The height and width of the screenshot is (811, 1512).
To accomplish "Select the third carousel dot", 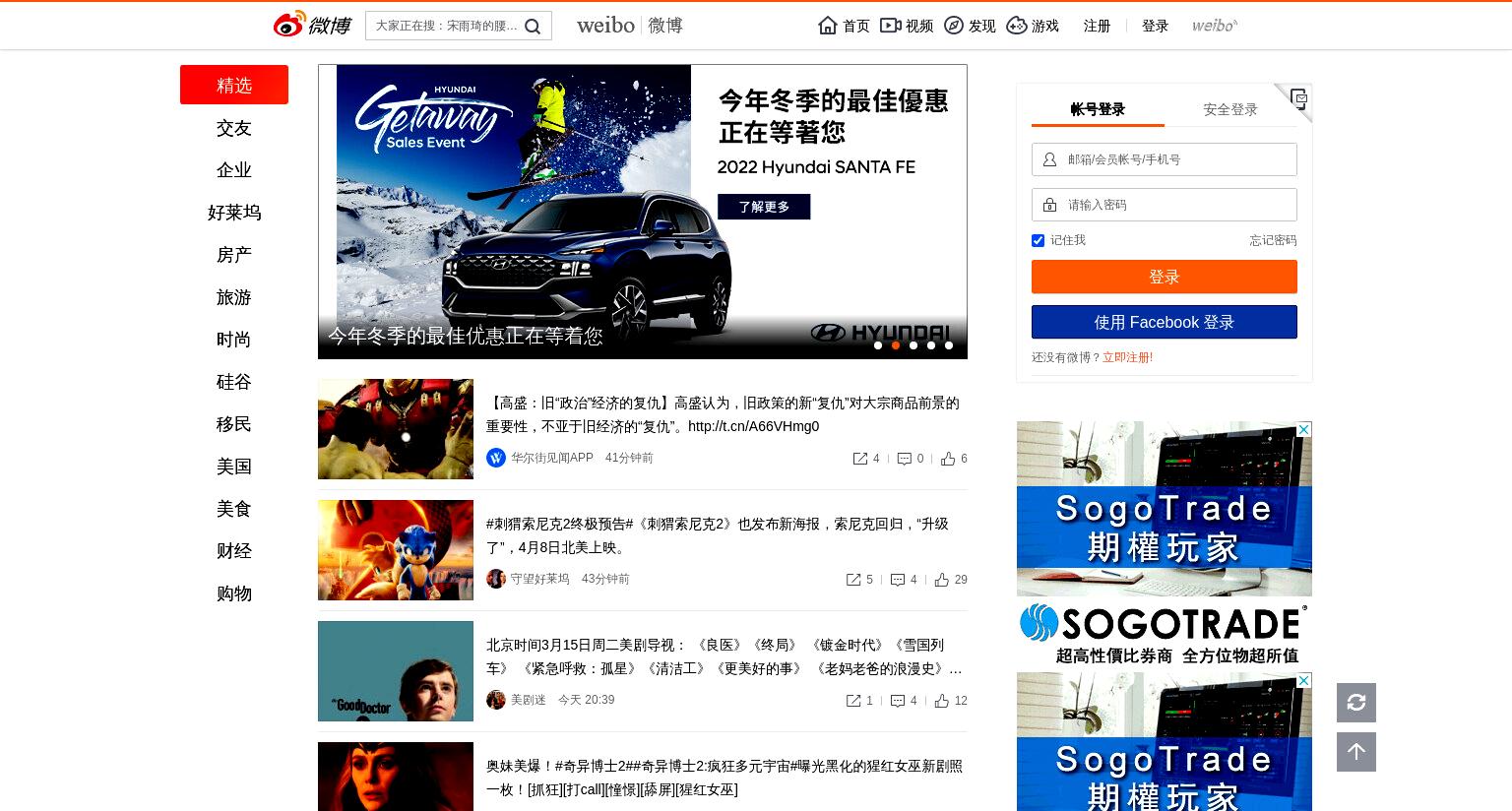I will click(913, 345).
